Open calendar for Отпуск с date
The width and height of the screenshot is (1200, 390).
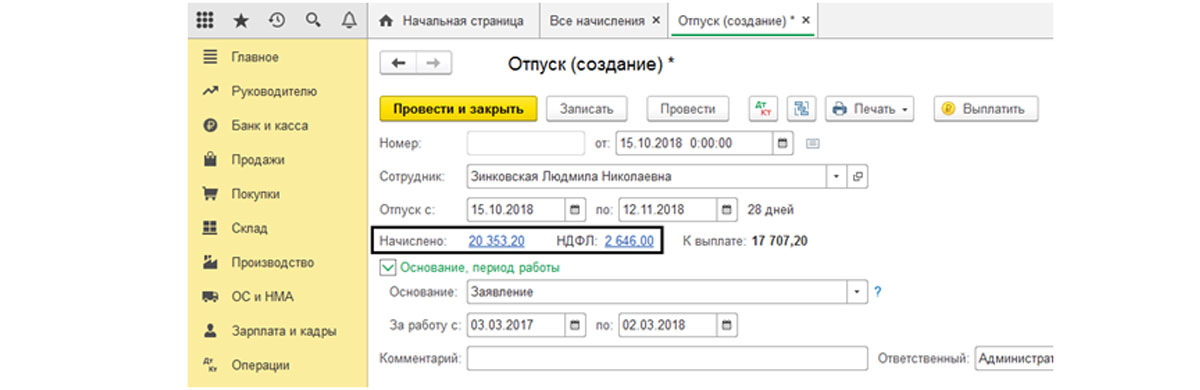point(574,210)
